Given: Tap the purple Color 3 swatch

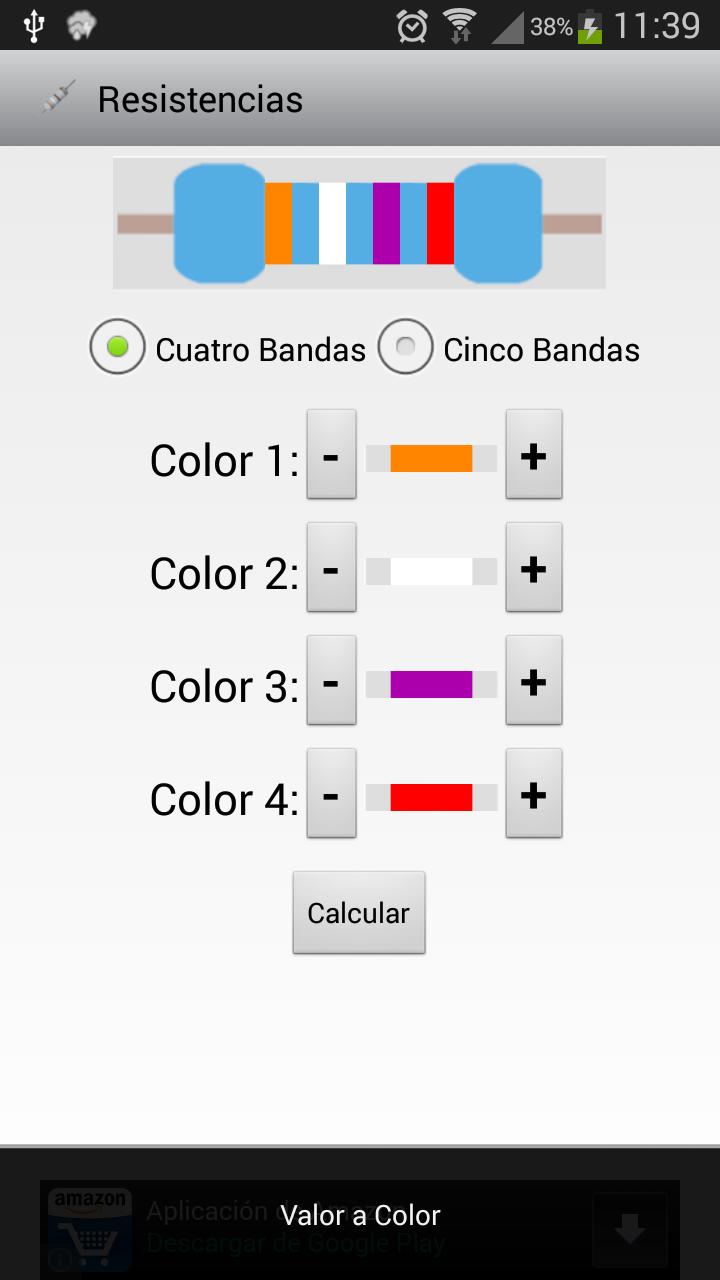Looking at the screenshot, I should click(431, 684).
